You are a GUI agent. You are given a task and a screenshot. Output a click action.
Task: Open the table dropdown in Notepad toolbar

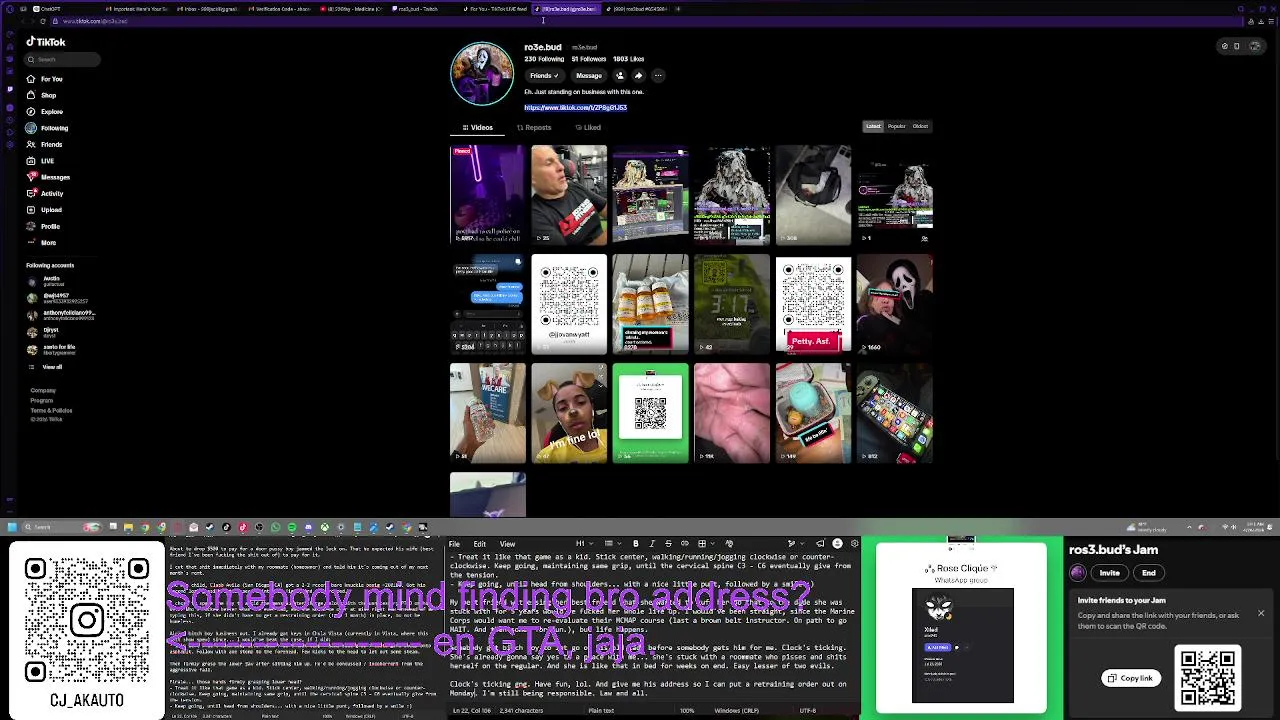pos(704,544)
